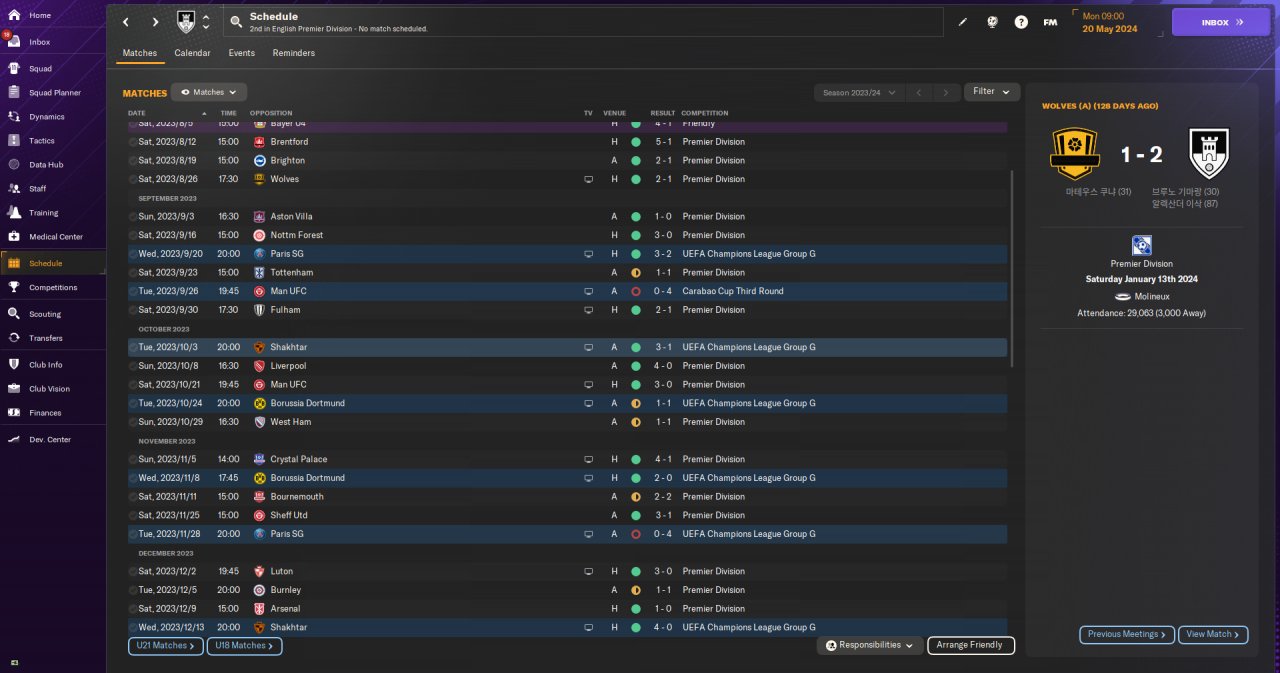Open the Dynamics sidebar icon
Screen dimensions: 1280x673
click(x=14, y=117)
